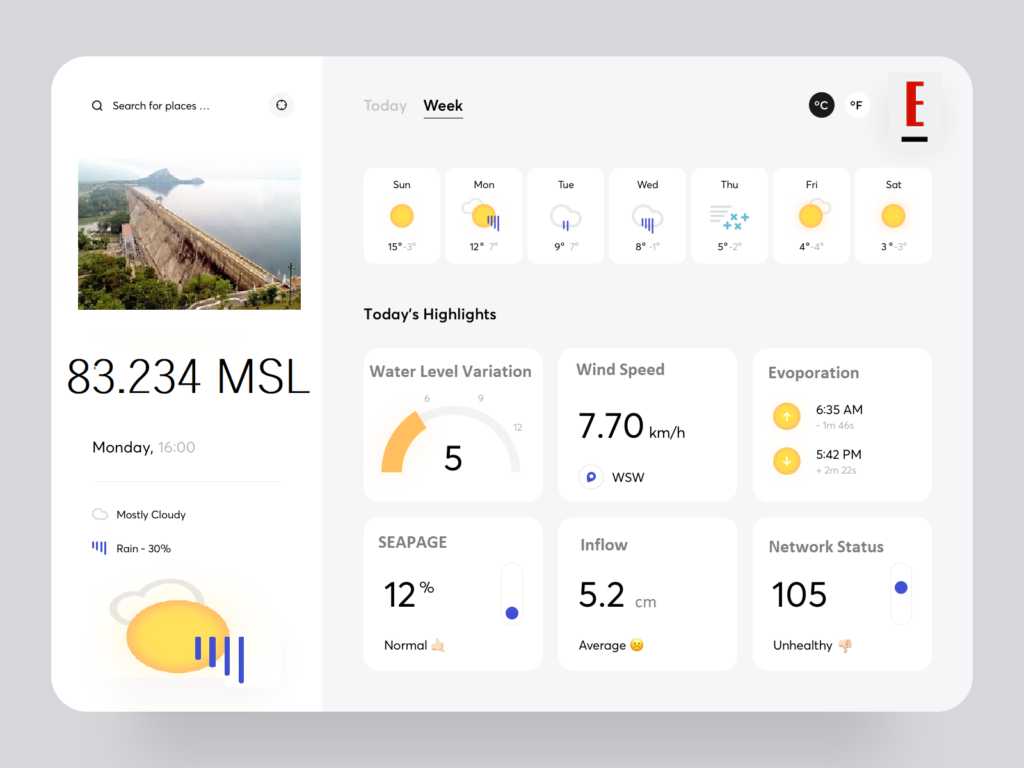
Task: Select the Week tab
Action: click(x=443, y=106)
